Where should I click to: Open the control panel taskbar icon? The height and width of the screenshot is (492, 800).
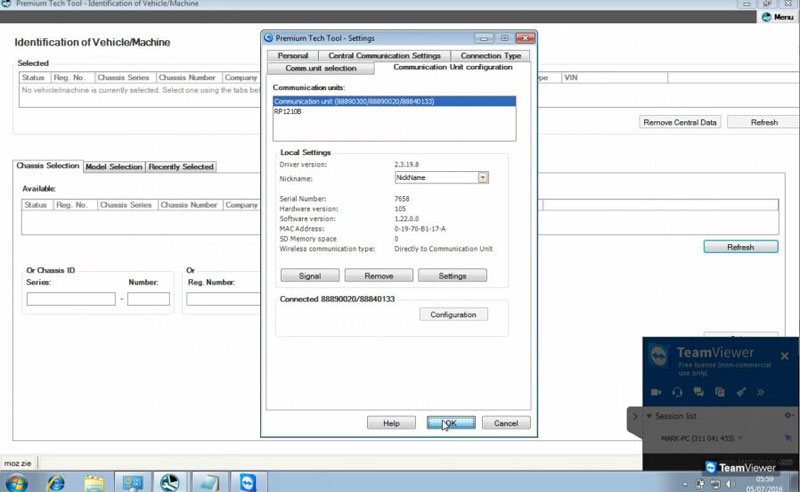click(x=133, y=482)
